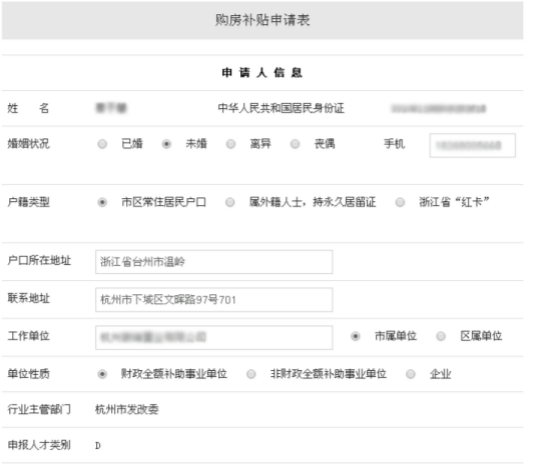
Task: Click the 申请人信息 section heading
Action: click(262, 72)
